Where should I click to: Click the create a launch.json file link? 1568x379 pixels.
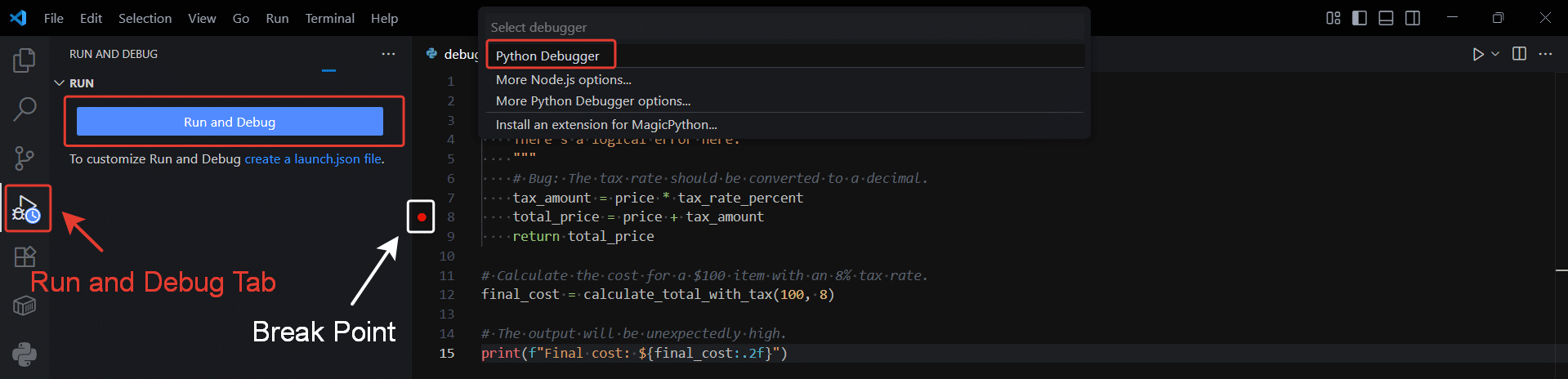(313, 158)
